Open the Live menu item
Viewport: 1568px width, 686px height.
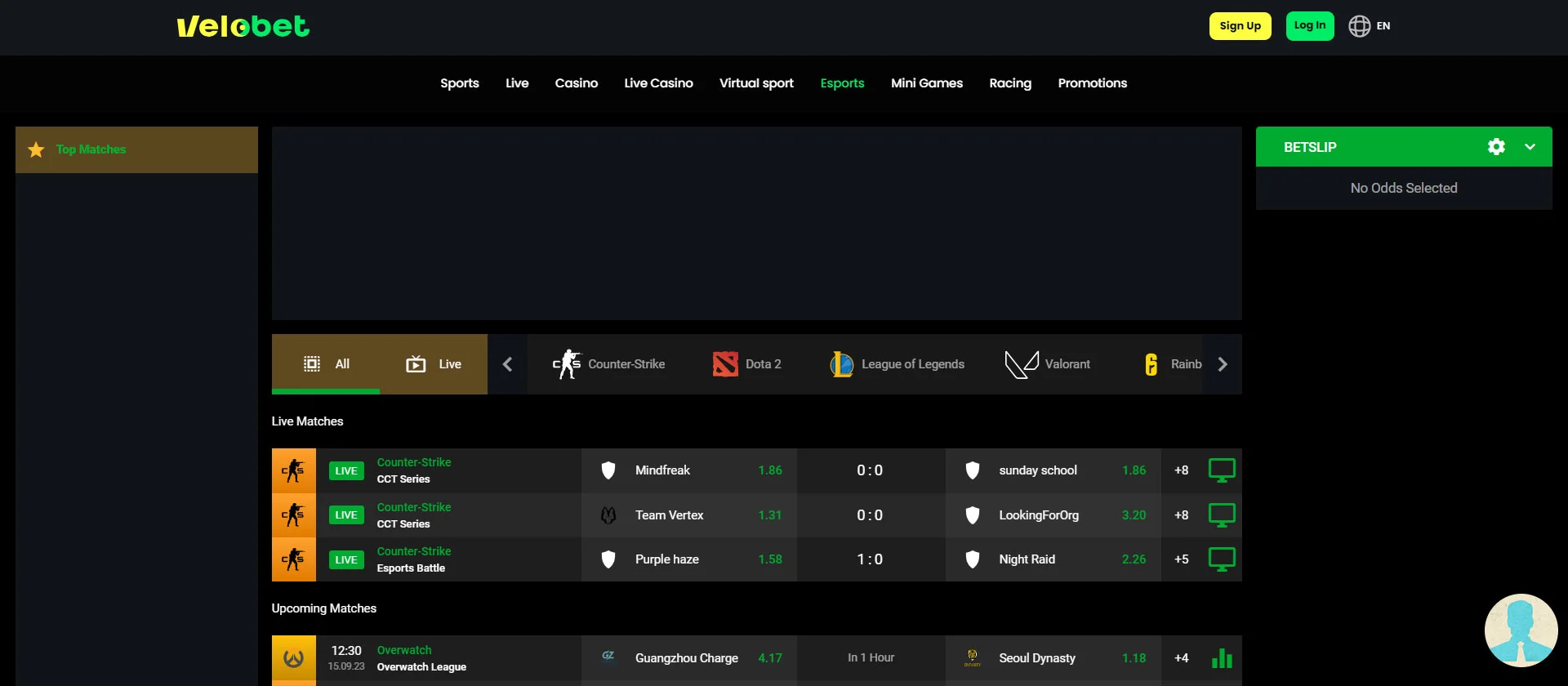tap(517, 83)
